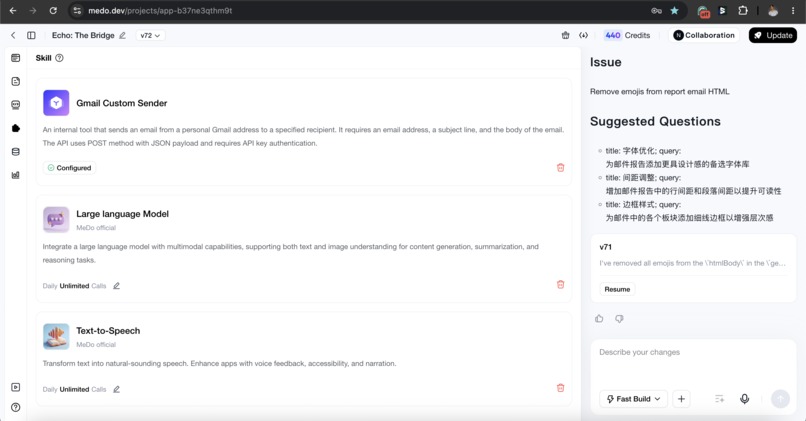
Task: Click the browser address bar URL
Action: (x=160, y=10)
